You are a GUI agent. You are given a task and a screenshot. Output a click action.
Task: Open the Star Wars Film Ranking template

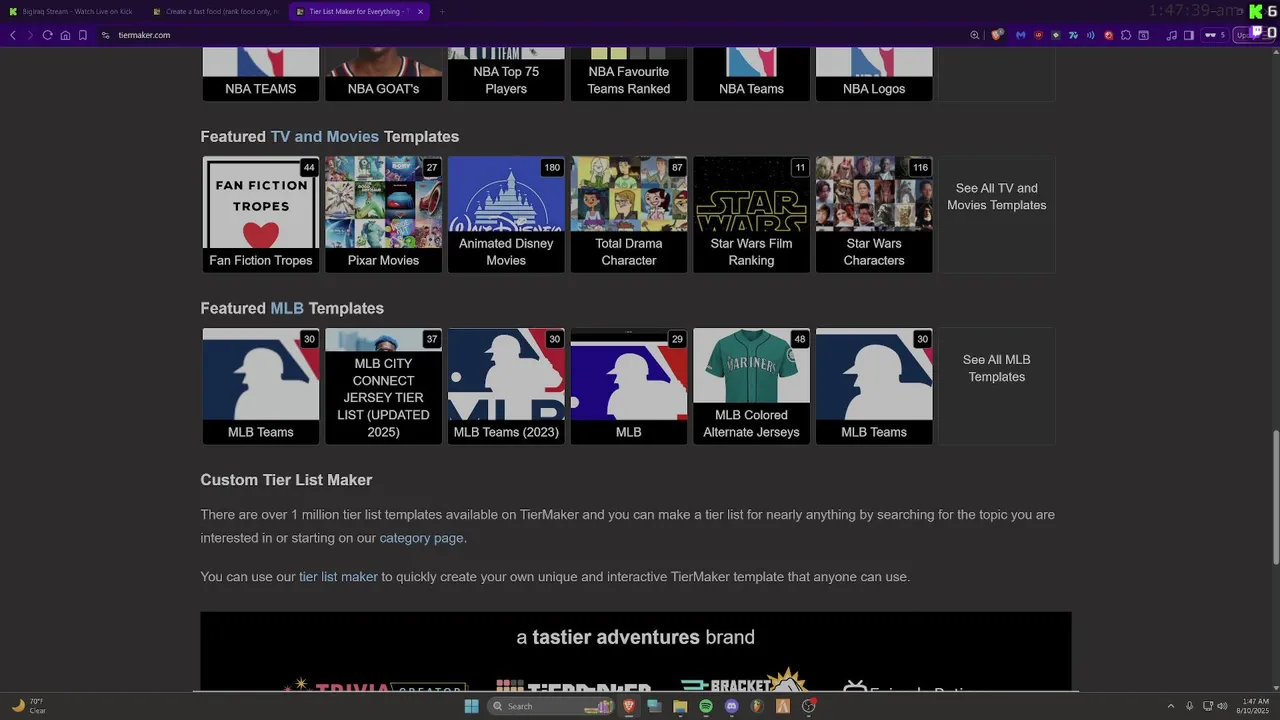tap(751, 214)
